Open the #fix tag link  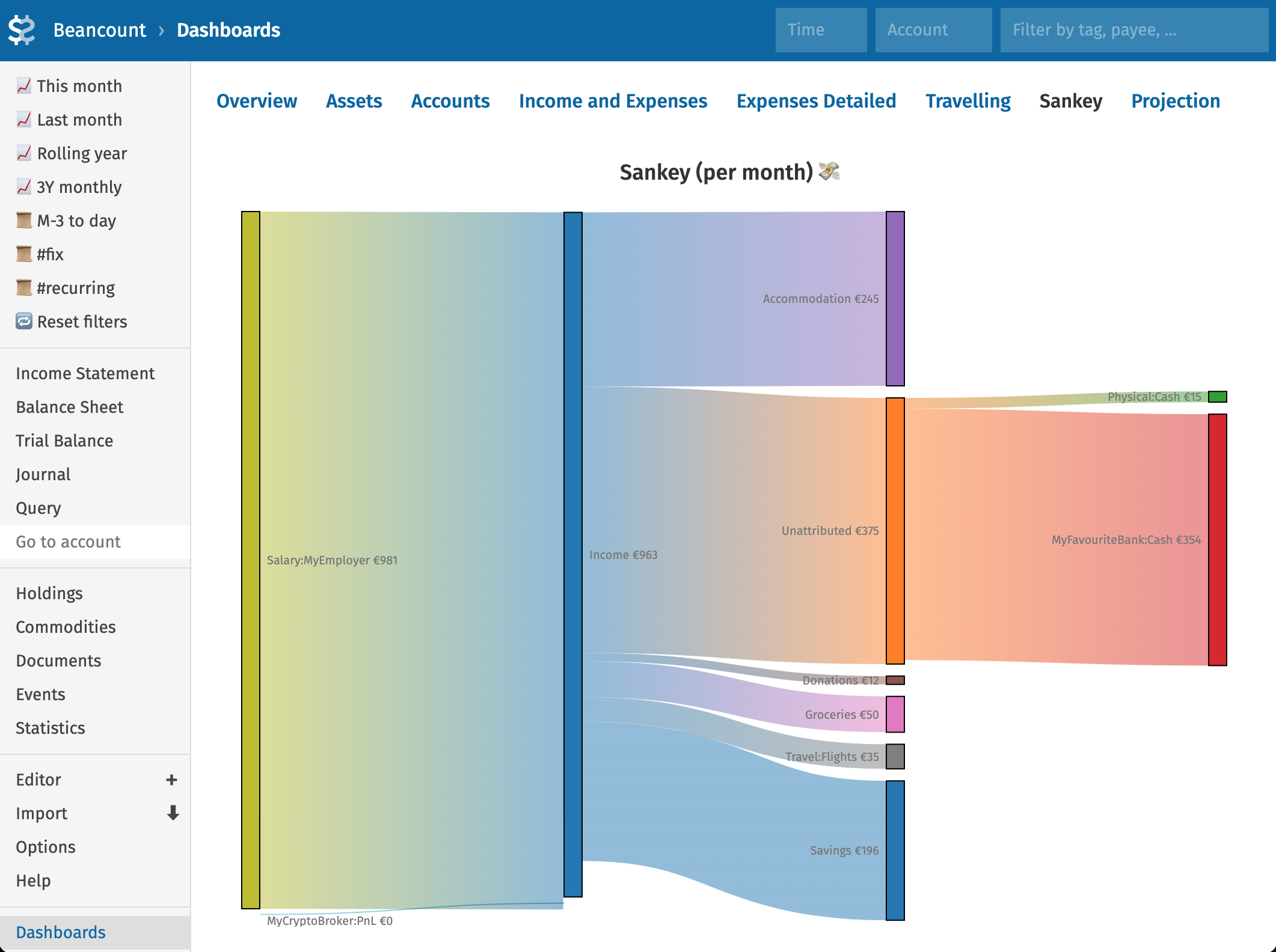click(x=50, y=254)
